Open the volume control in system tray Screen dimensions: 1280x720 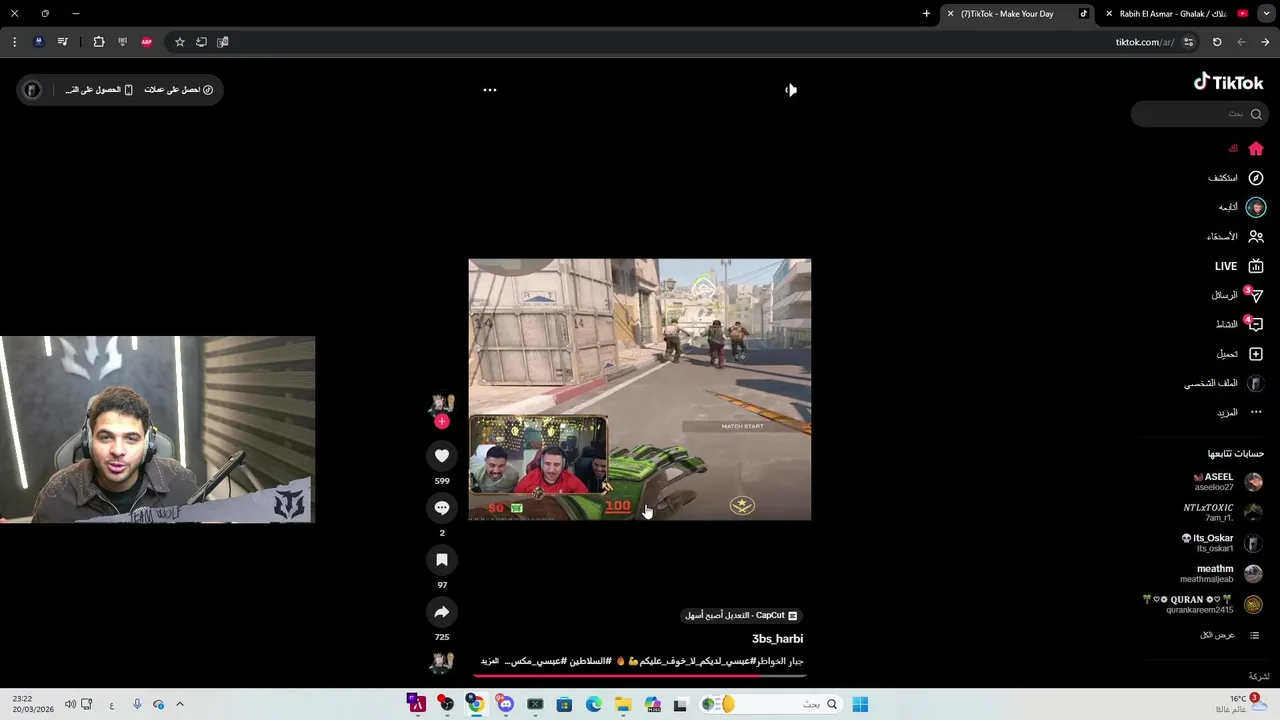(x=70, y=704)
